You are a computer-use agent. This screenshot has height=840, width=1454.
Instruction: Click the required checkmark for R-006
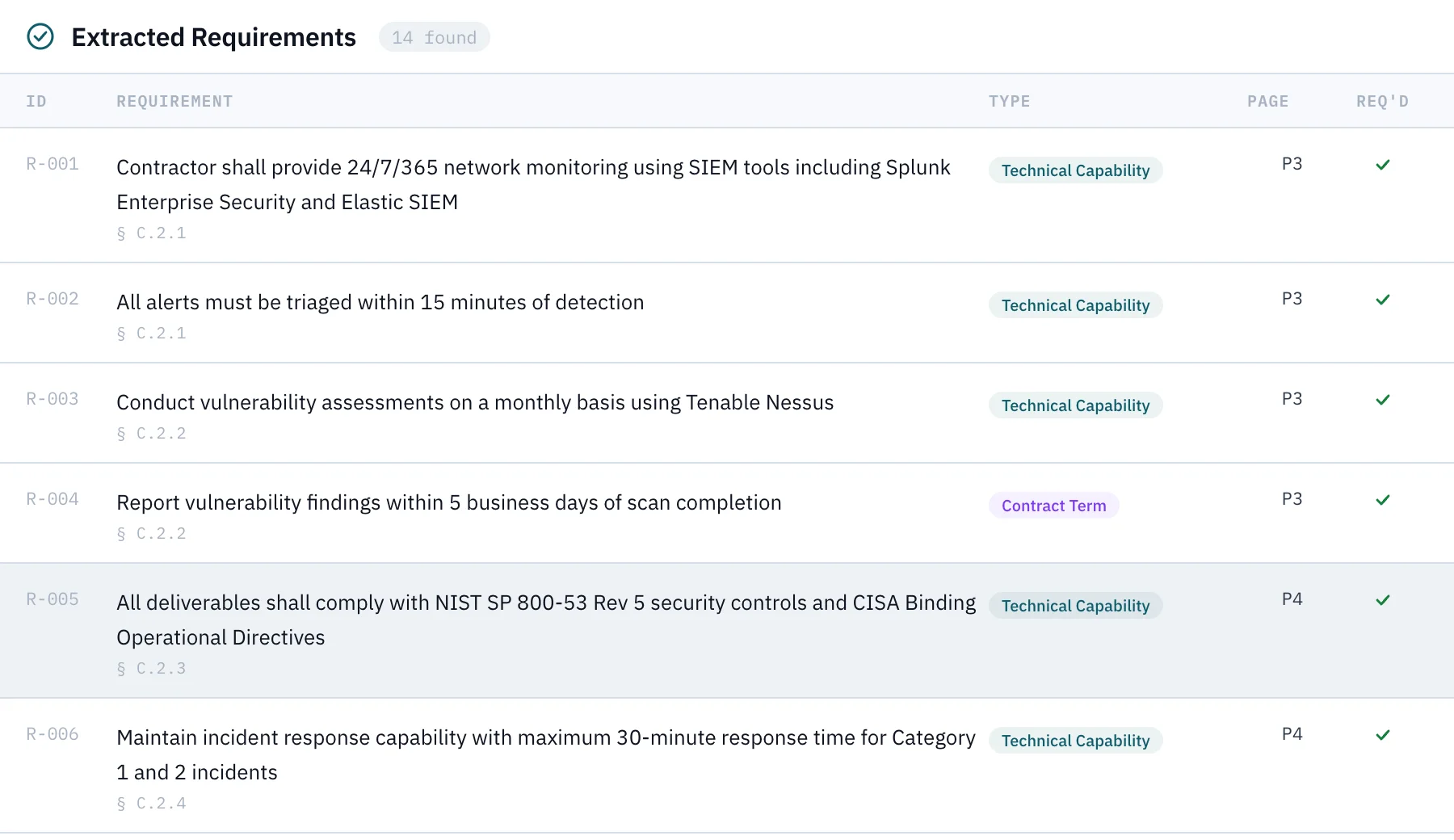(1383, 735)
